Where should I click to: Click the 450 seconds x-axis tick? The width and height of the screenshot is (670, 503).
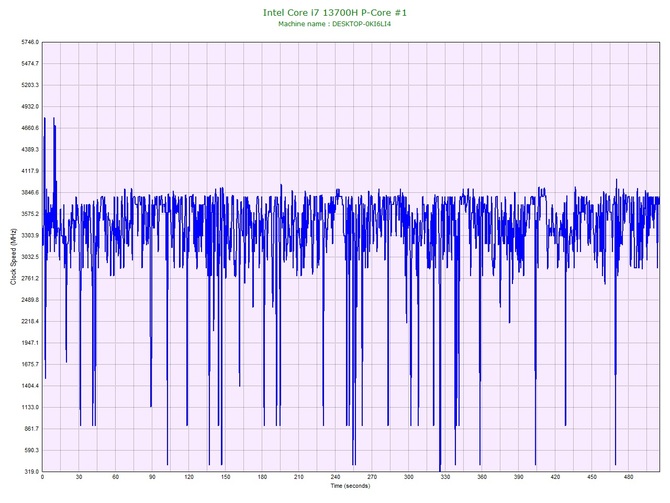tap(592, 477)
